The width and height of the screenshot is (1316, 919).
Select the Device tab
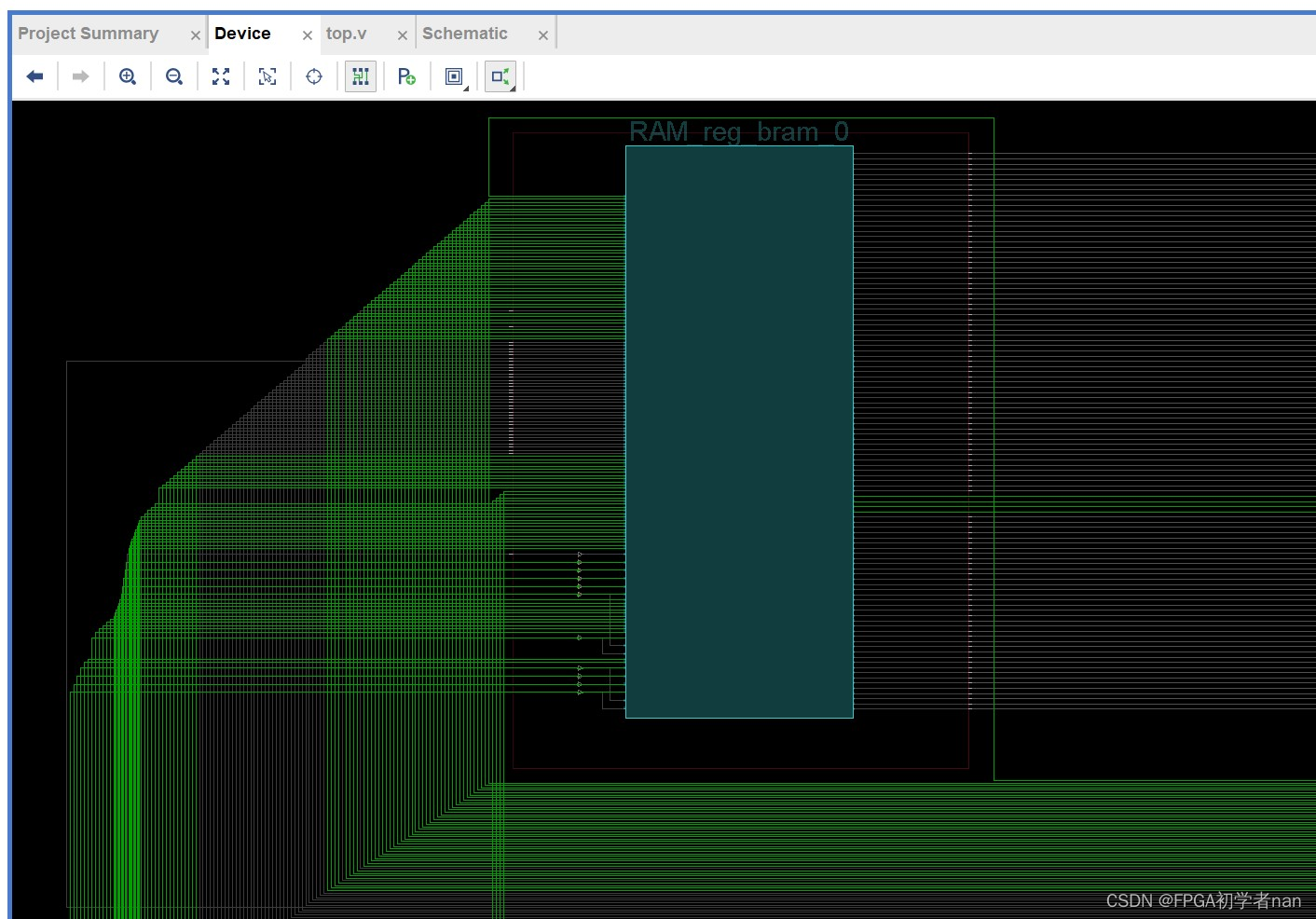click(241, 33)
